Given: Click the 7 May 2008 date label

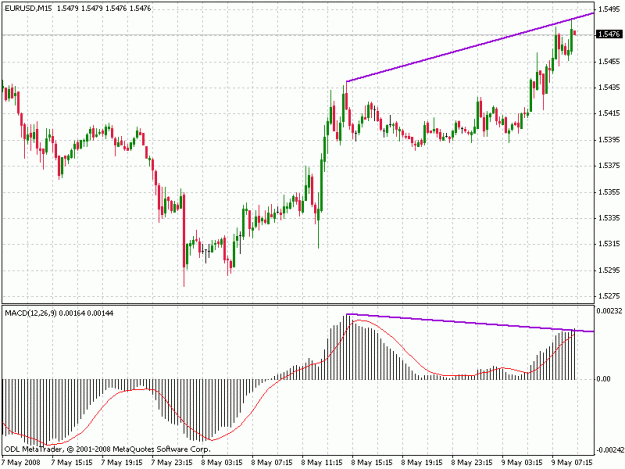Looking at the screenshot, I should [x=21, y=463].
